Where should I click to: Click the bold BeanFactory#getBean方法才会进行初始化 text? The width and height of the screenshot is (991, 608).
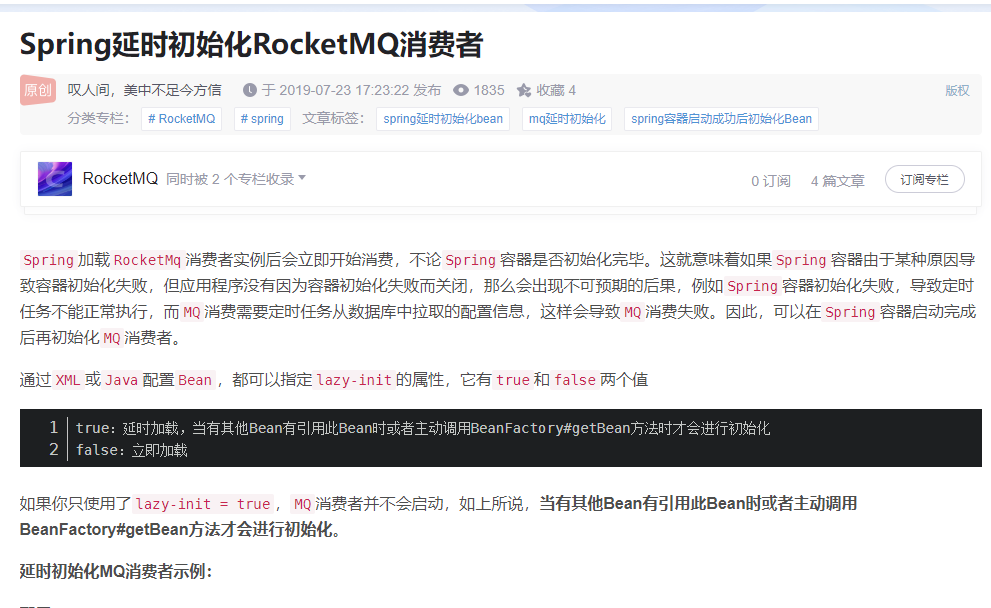[180, 529]
